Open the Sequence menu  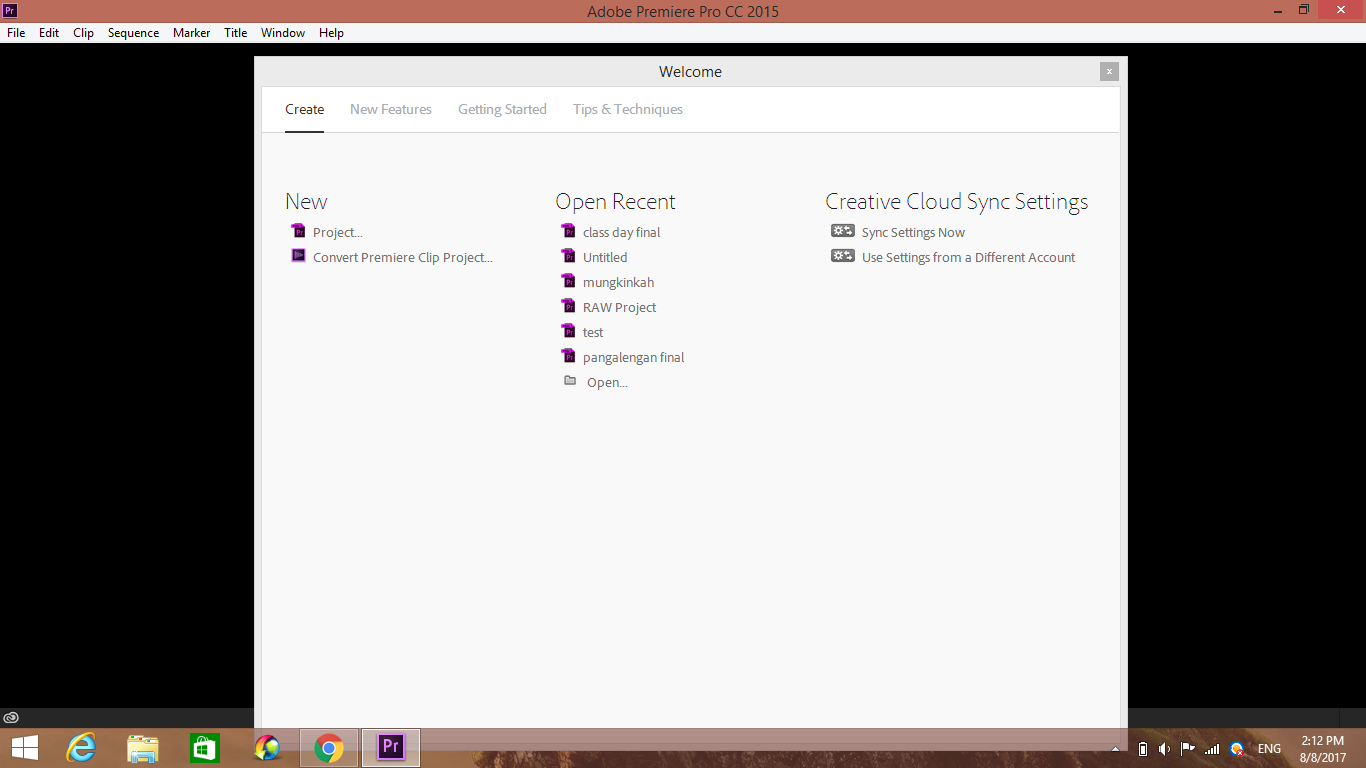click(133, 32)
